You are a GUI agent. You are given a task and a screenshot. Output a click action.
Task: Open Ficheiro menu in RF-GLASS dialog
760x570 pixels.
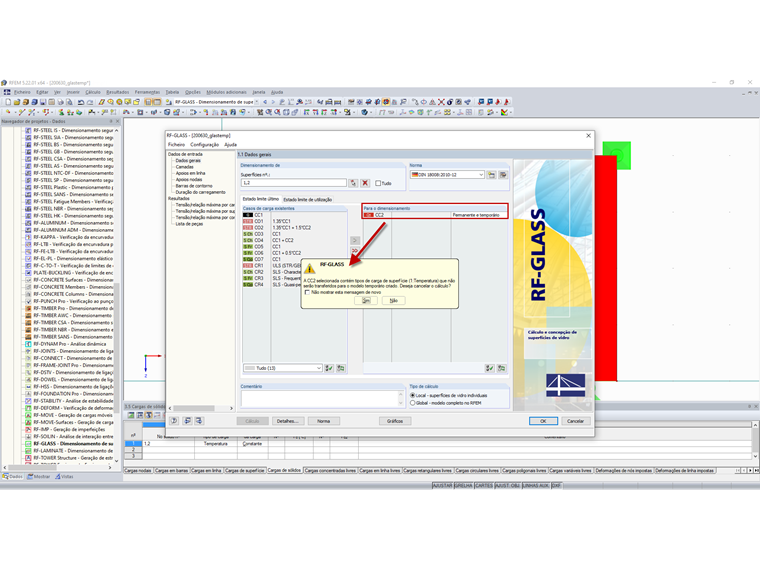[176, 144]
